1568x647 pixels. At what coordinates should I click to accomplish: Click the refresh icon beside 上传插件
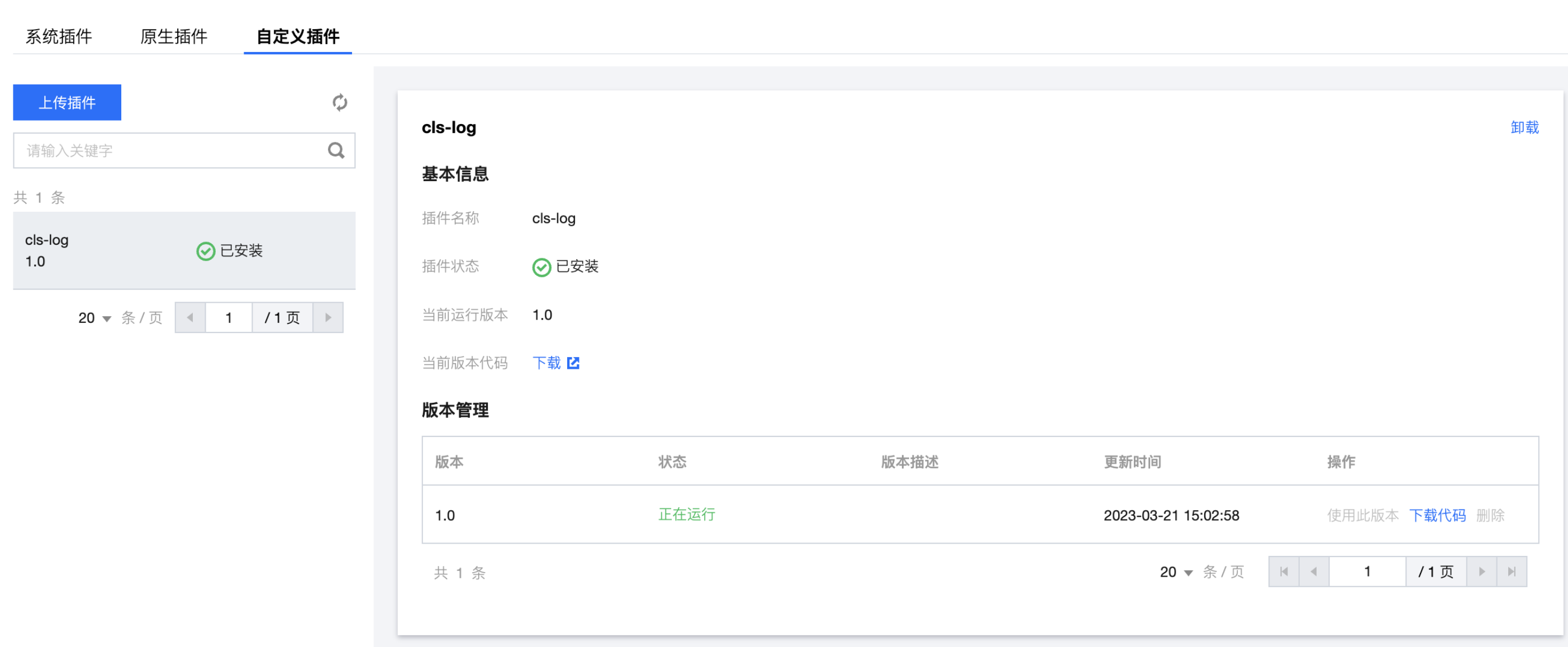pos(340,102)
